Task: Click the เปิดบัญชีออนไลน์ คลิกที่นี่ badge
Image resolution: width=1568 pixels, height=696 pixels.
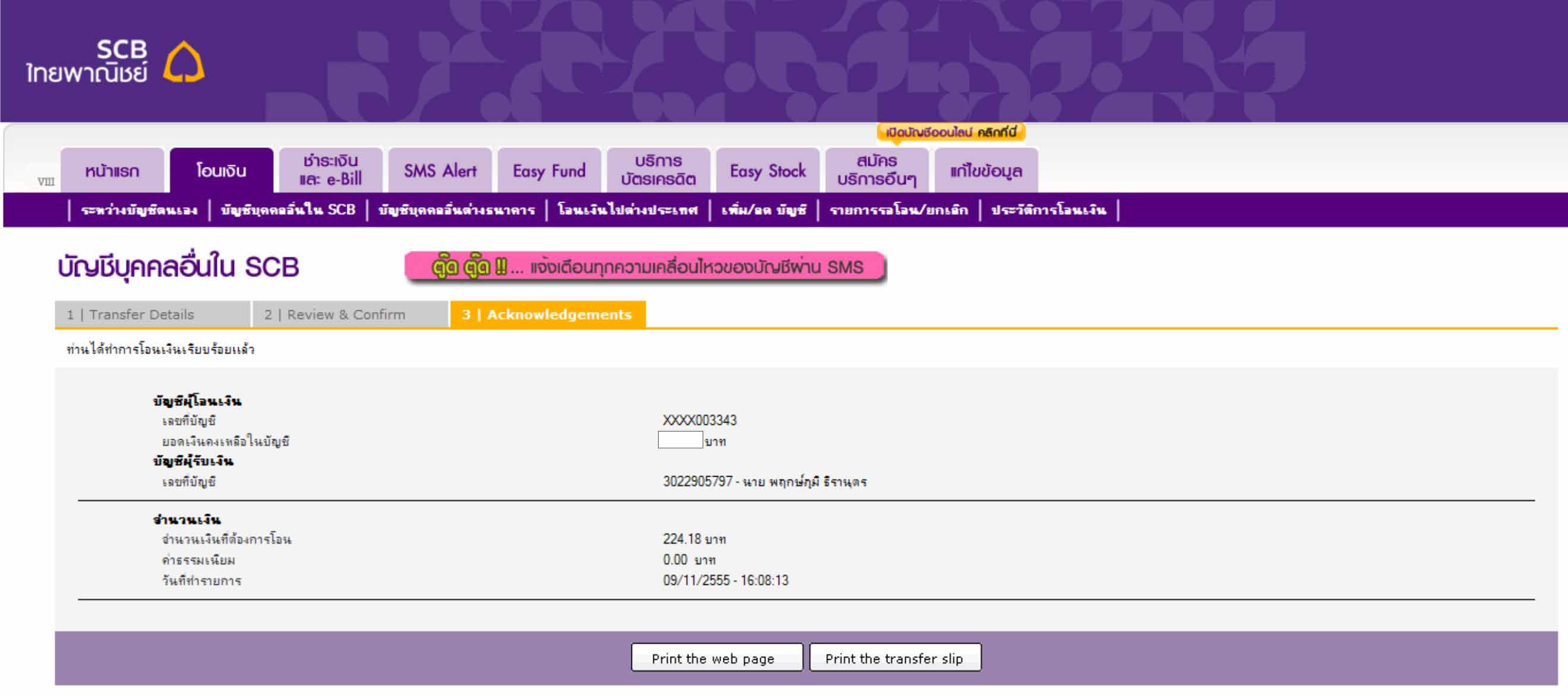Action: [951, 132]
